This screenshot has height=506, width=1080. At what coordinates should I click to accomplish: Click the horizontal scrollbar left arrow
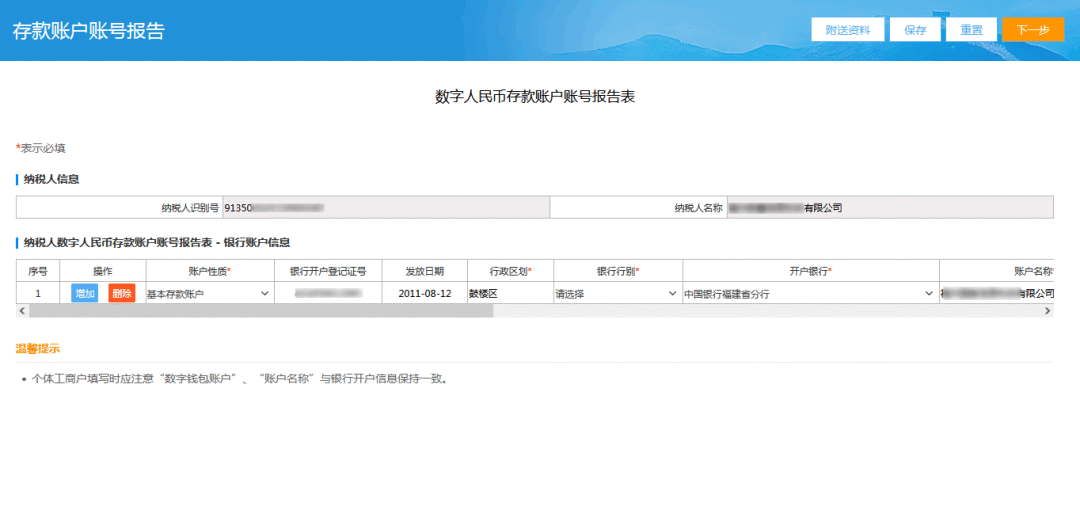[22, 311]
